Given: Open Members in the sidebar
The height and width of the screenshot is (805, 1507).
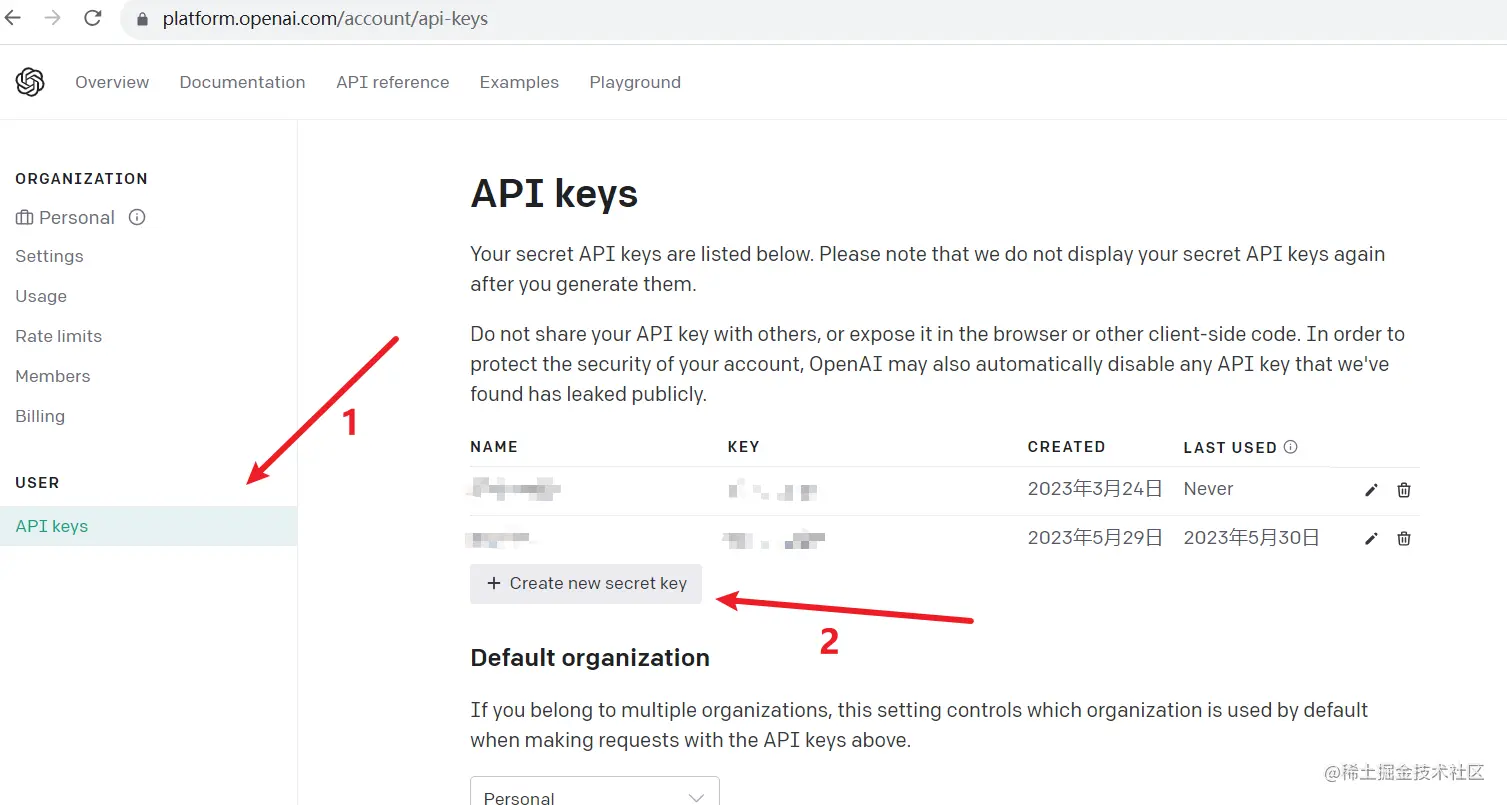Looking at the screenshot, I should click(x=52, y=376).
